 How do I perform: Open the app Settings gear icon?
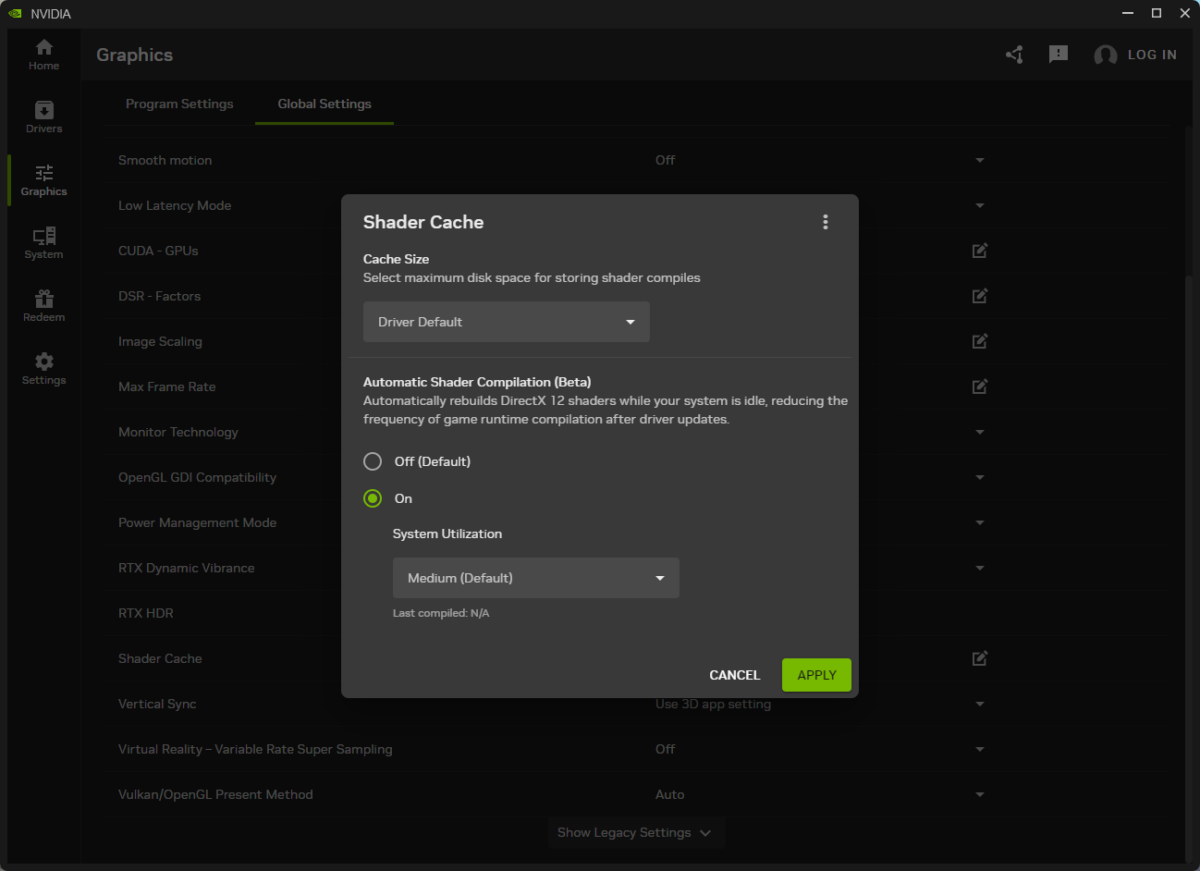tap(43, 366)
